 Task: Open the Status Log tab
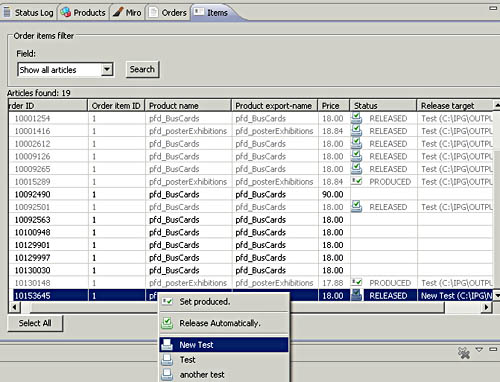click(x=28, y=13)
